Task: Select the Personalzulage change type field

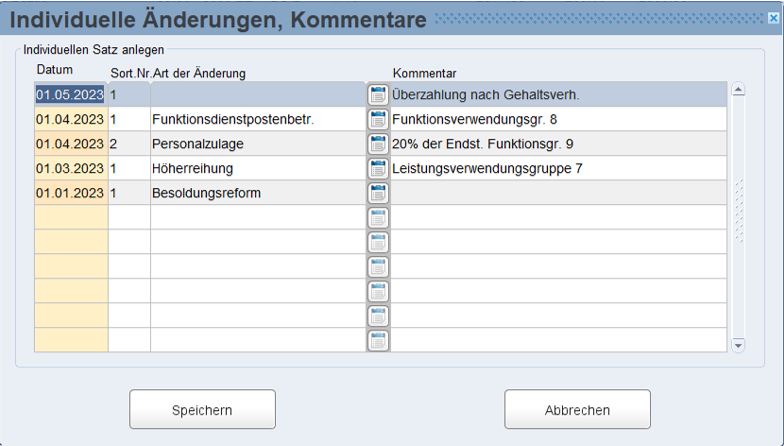Action: 257,144
